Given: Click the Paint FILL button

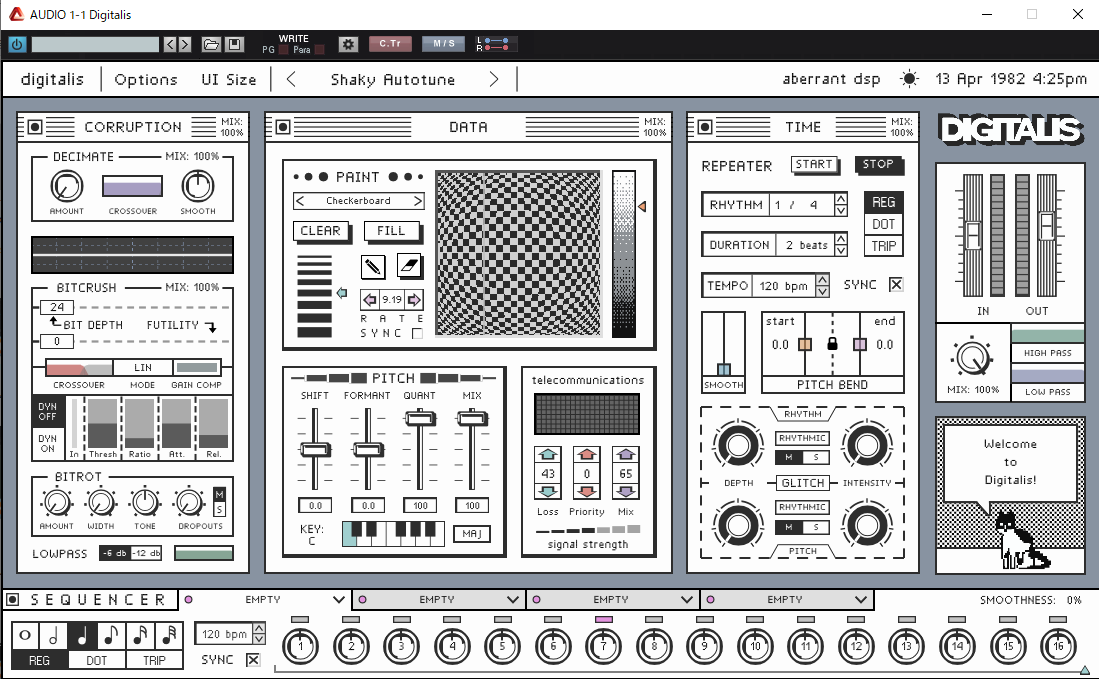Looking at the screenshot, I should coord(391,231).
